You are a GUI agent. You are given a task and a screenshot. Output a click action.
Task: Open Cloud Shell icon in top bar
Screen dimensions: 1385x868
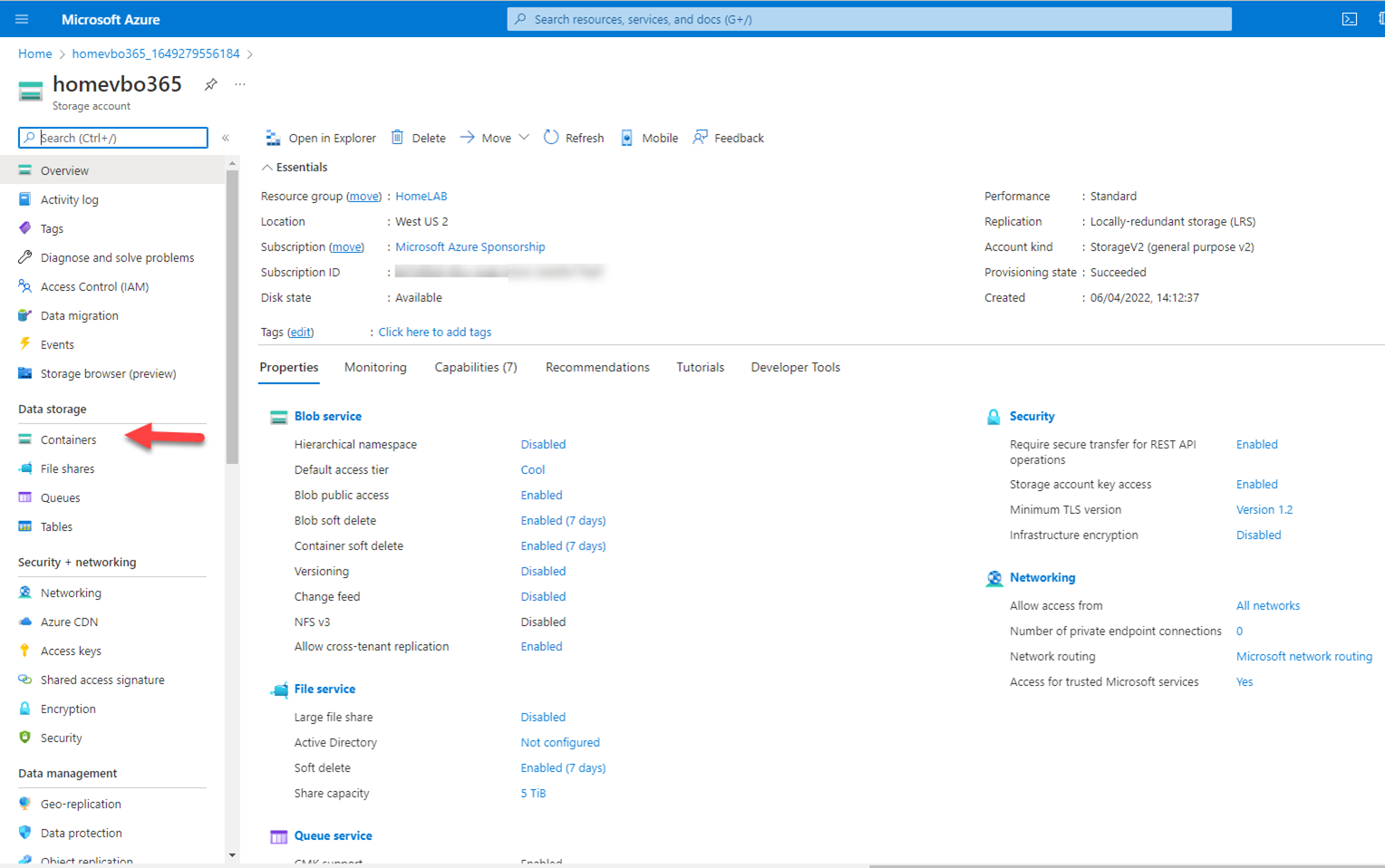[x=1350, y=19]
